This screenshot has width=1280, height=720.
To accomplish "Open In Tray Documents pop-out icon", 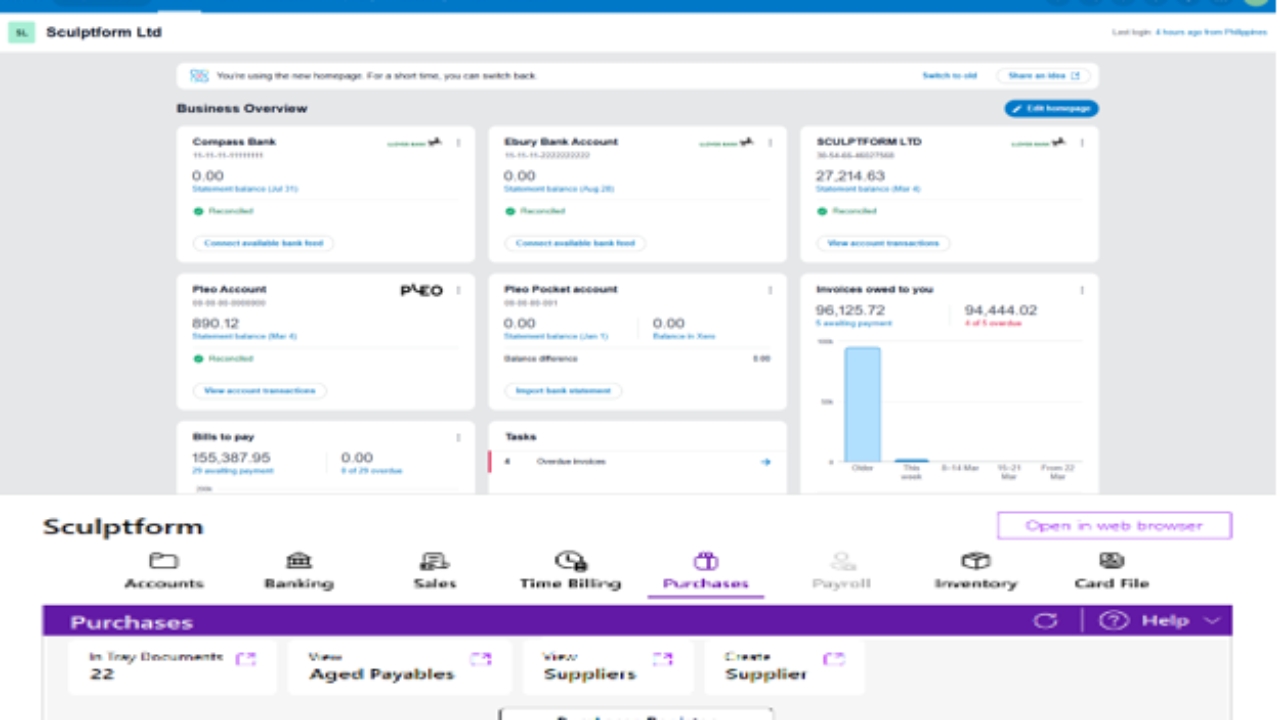I will [245, 659].
